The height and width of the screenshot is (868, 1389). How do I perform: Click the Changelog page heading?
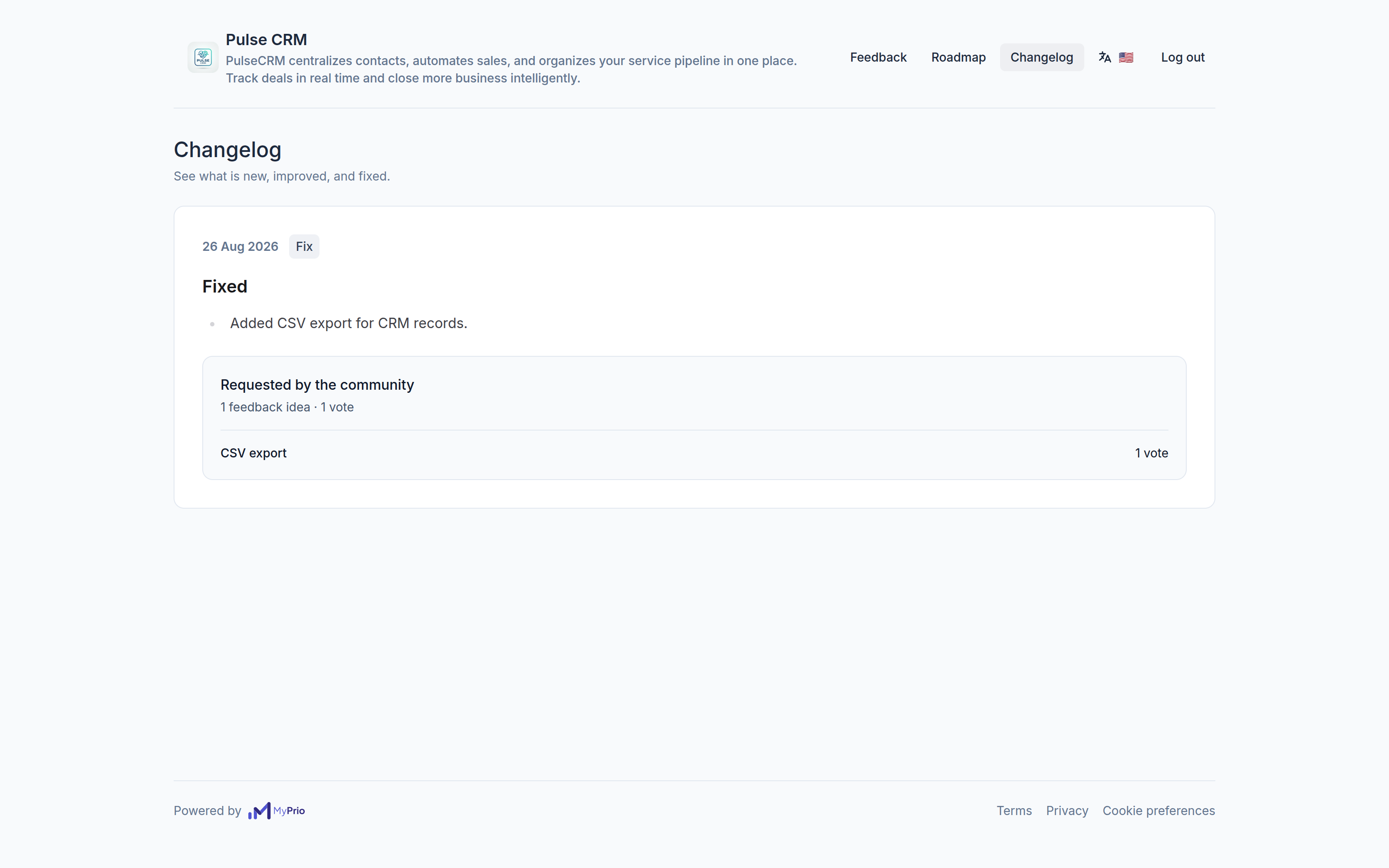click(x=227, y=150)
